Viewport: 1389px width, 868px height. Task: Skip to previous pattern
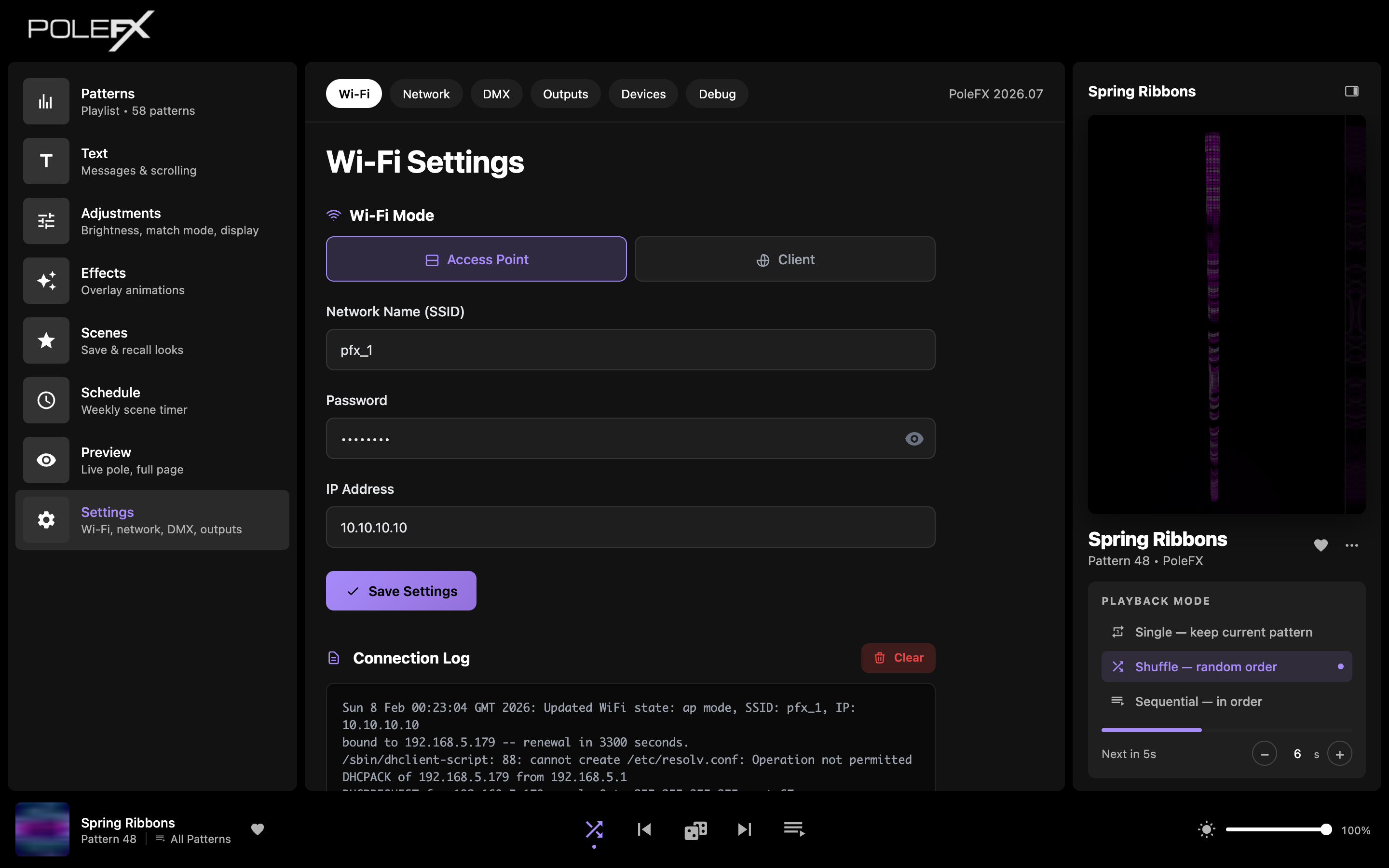point(644,829)
